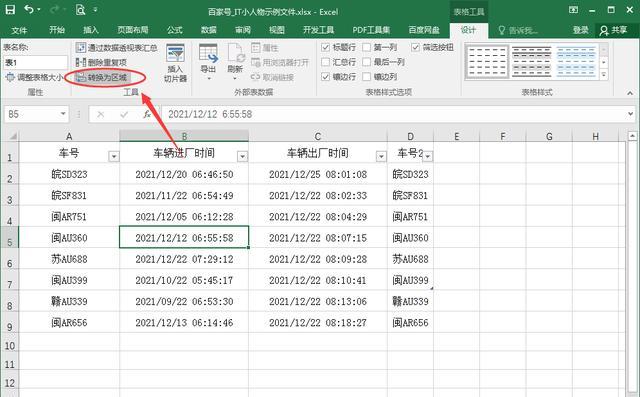The height and width of the screenshot is (397, 640).
Task: Open the 插入 Insert tab
Action: coord(91,30)
